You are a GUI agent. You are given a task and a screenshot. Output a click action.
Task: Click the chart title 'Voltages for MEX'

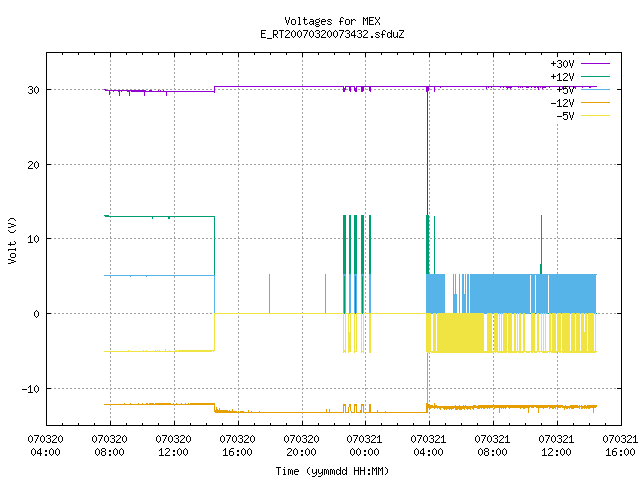(x=332, y=21)
